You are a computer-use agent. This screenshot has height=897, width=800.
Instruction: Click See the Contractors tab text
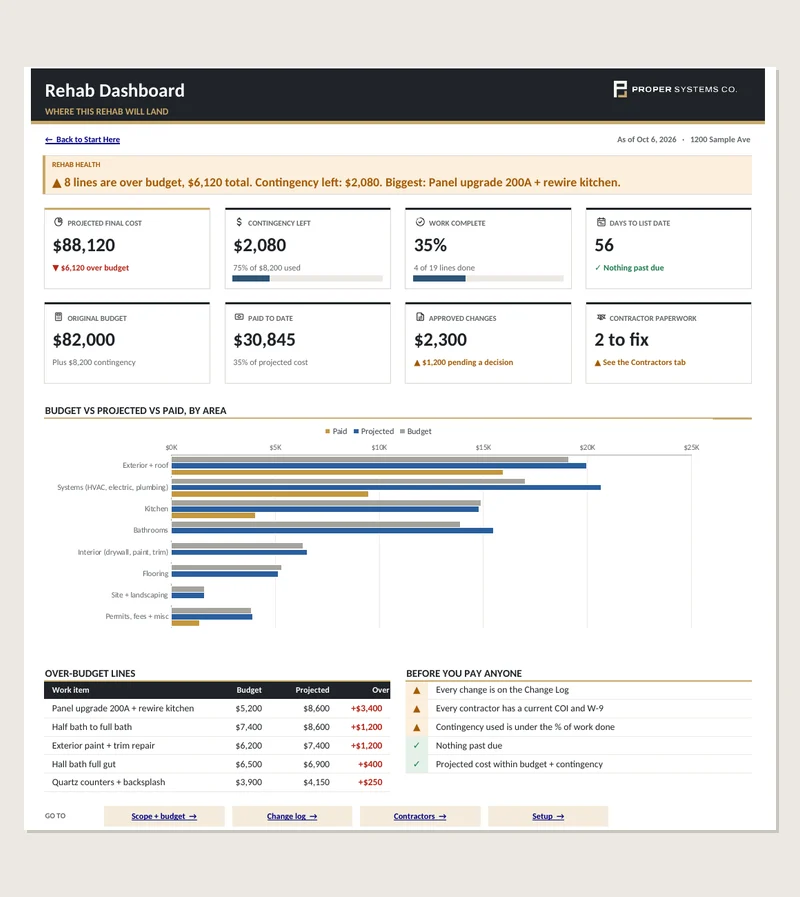pos(644,362)
